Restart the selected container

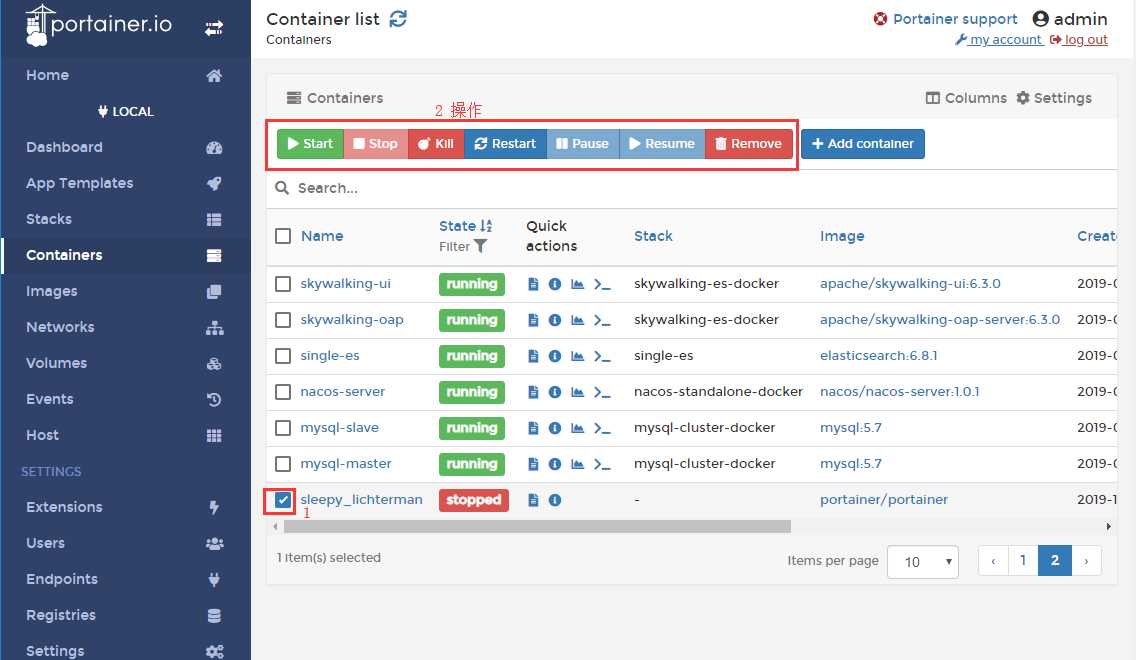(505, 143)
